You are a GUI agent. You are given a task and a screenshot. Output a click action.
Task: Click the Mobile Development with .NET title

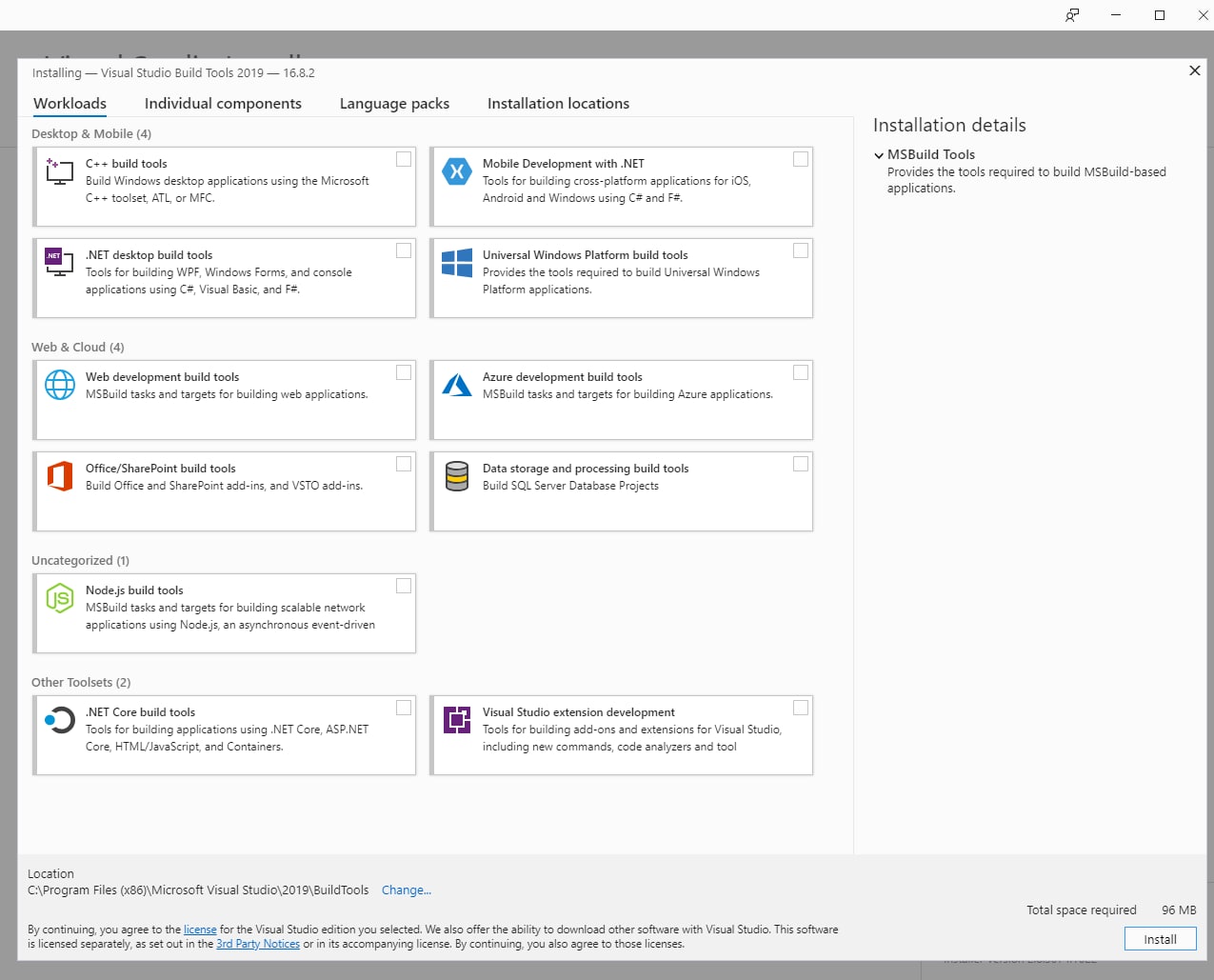click(564, 164)
